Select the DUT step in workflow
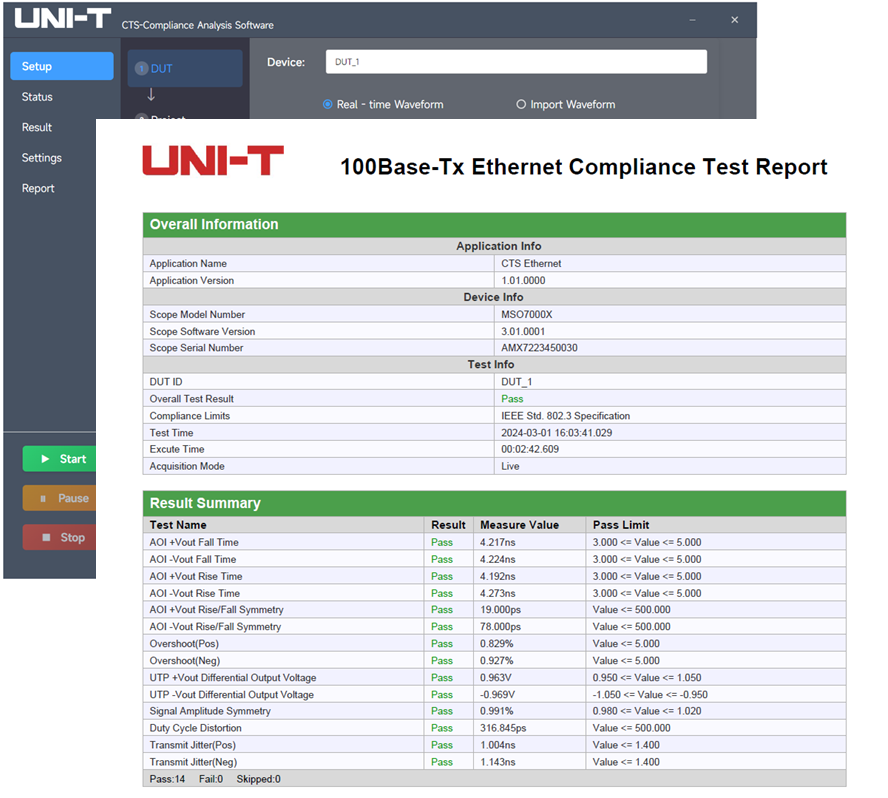Image resolution: width=888 pixels, height=798 pixels. click(185, 69)
